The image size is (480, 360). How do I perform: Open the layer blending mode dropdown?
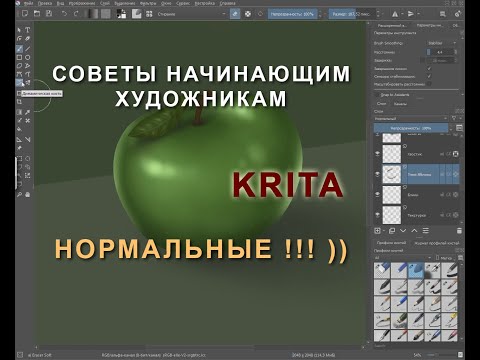[x=411, y=118]
